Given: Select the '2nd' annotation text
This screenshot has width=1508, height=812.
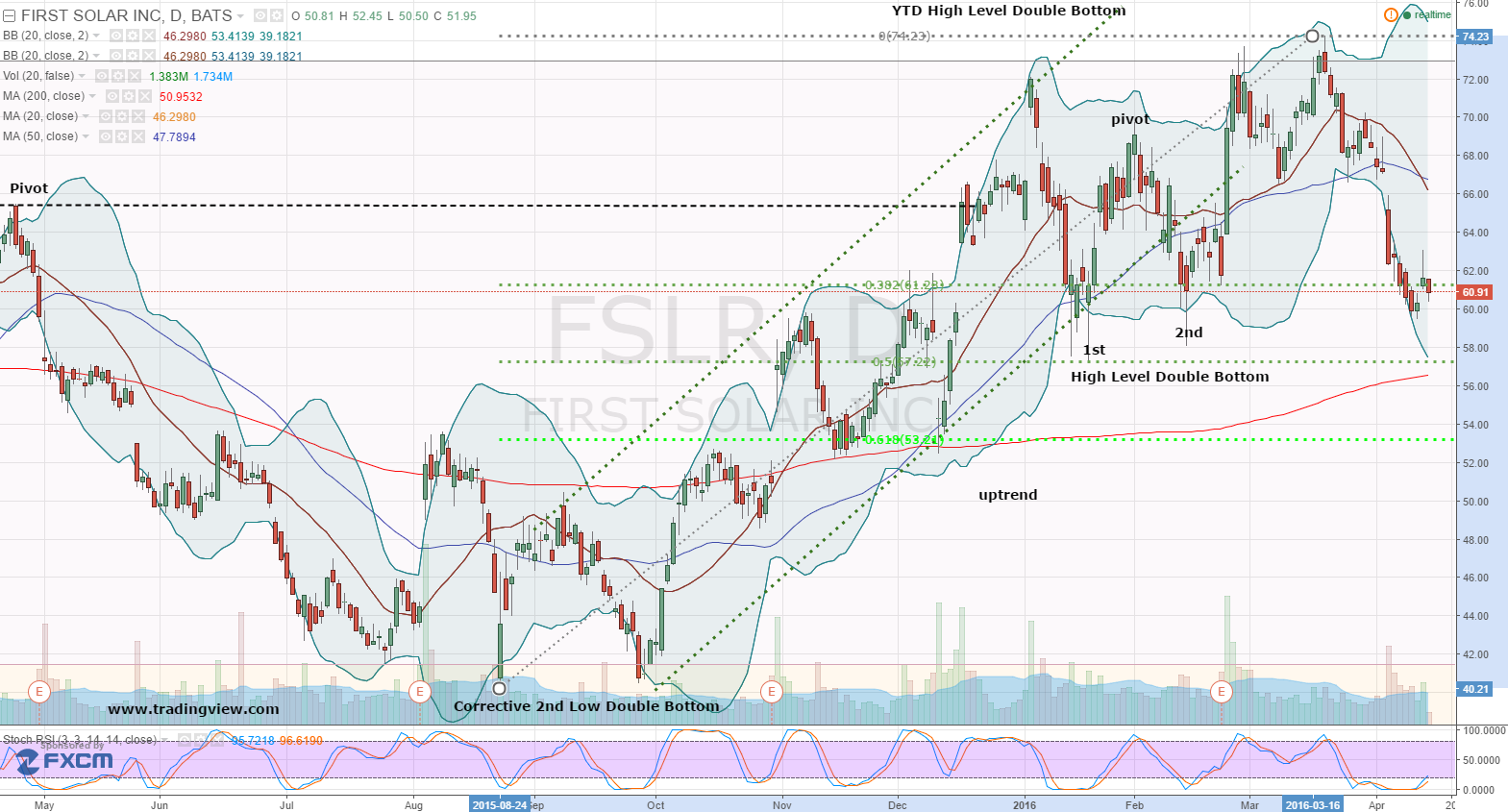Looking at the screenshot, I should (1189, 332).
